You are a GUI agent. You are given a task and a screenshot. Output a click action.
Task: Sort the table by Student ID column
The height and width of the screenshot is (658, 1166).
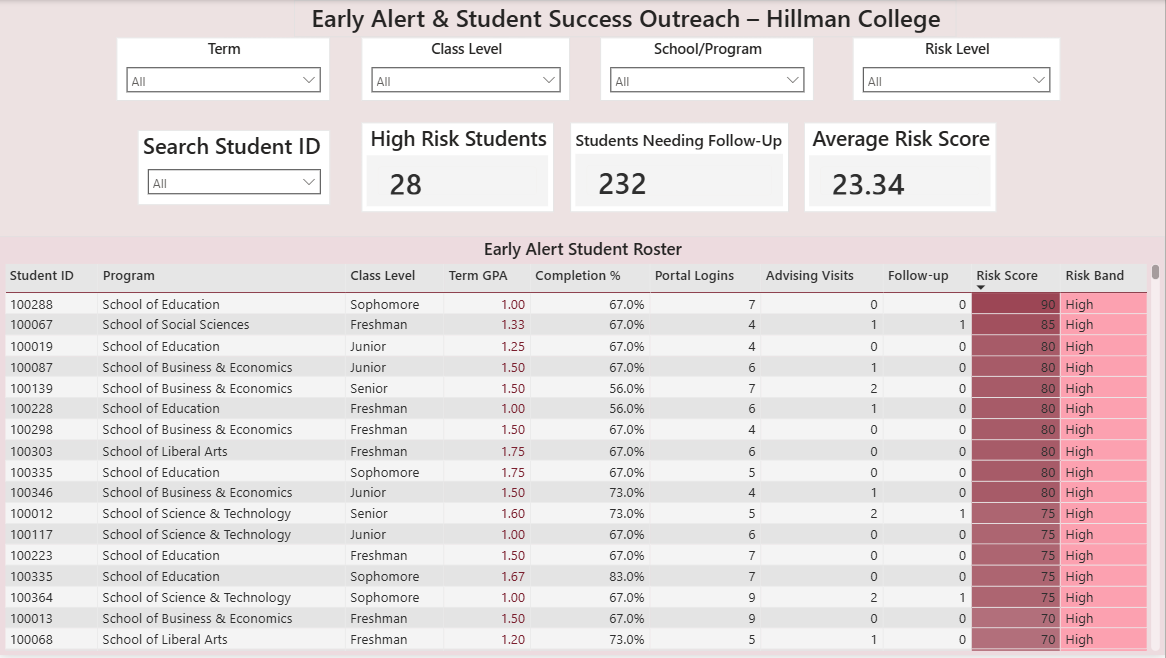[x=43, y=275]
